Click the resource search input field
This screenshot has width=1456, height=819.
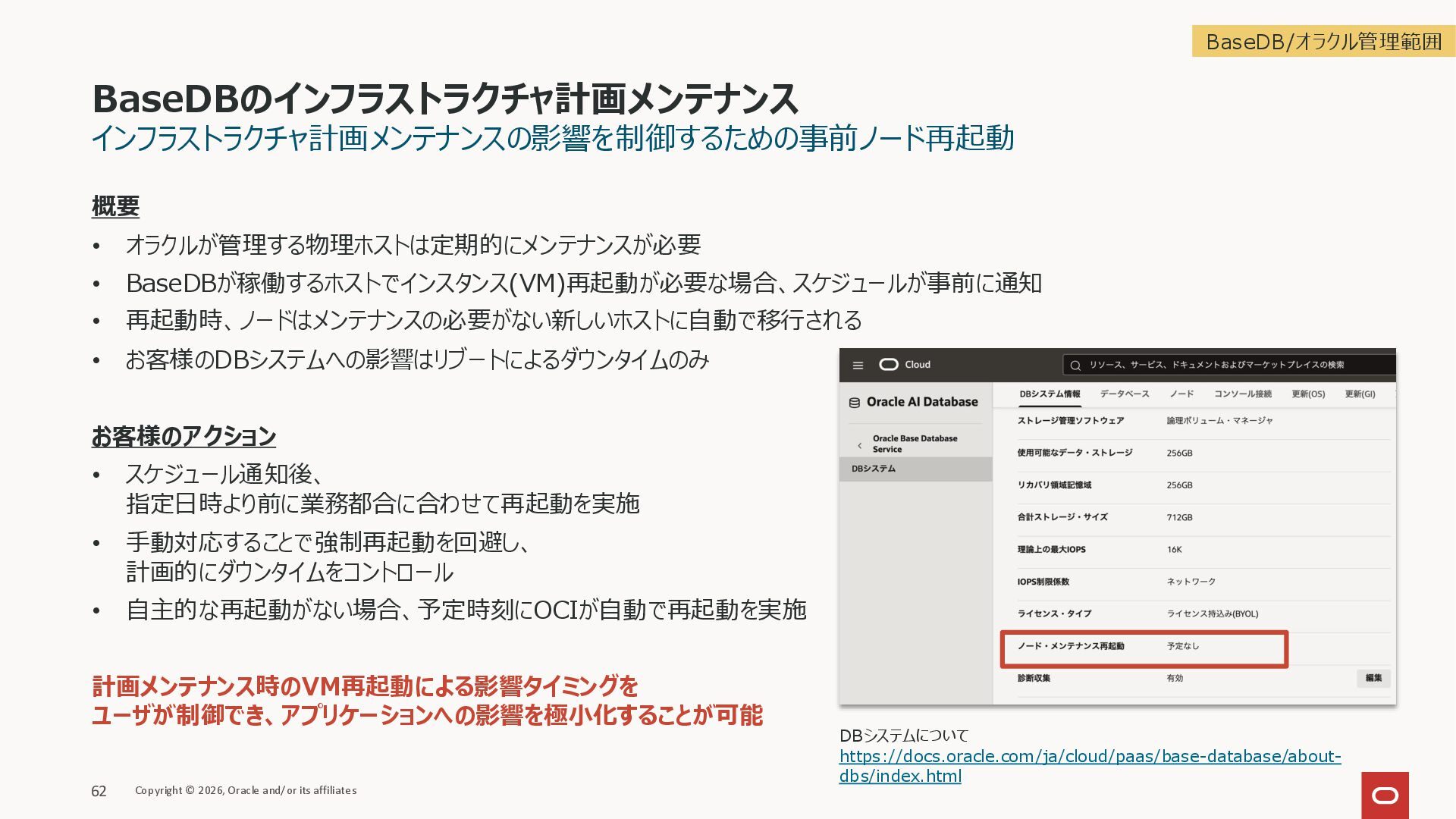point(1228,366)
